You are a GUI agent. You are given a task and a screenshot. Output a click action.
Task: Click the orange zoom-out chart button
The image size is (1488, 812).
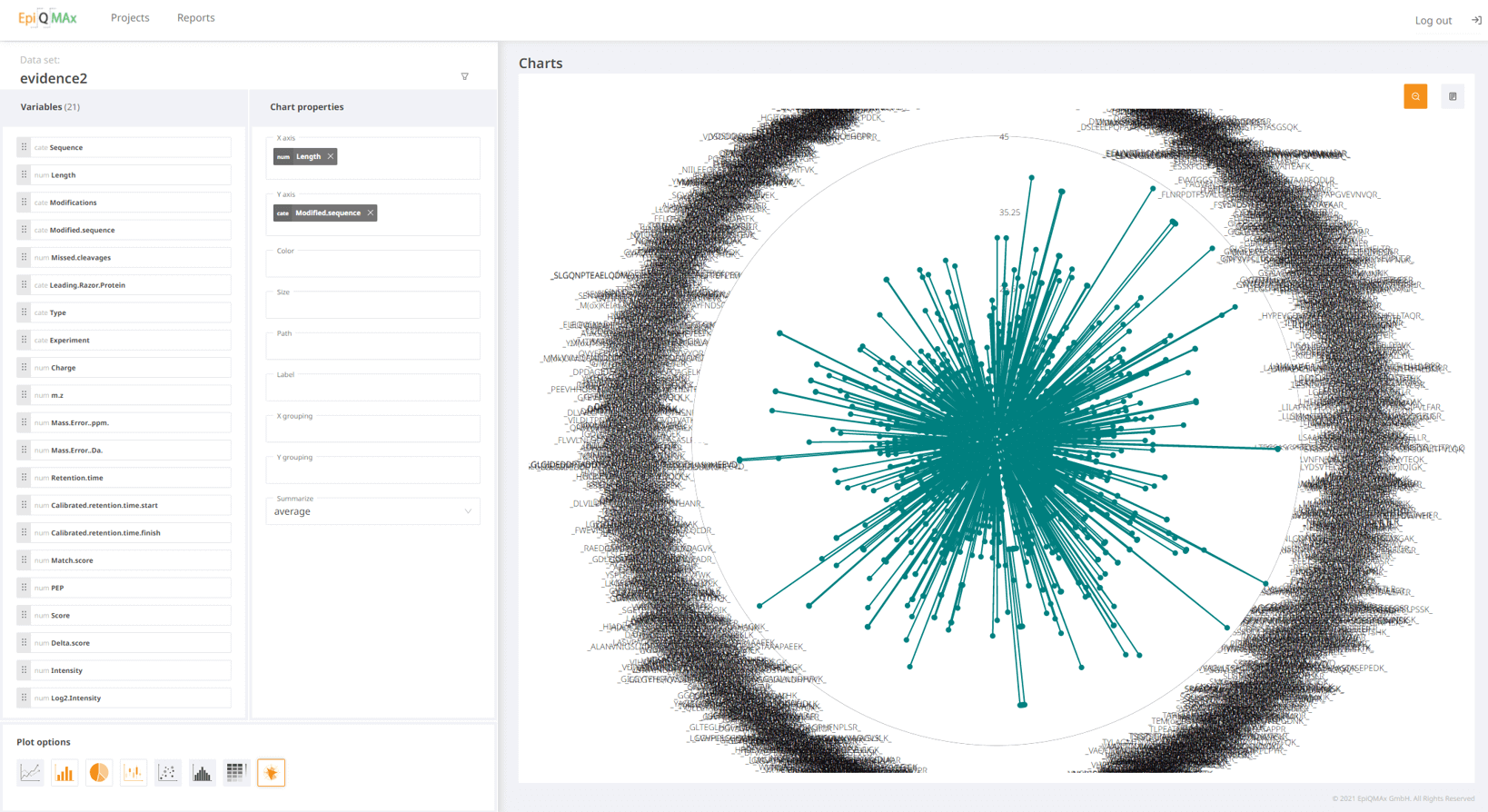tap(1415, 96)
